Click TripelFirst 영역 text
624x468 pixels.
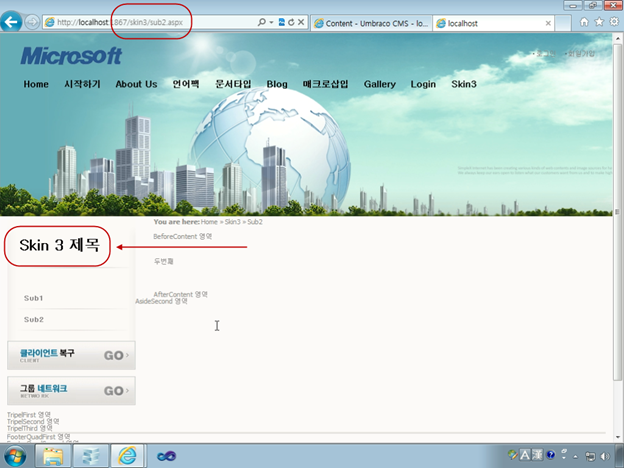29,415
